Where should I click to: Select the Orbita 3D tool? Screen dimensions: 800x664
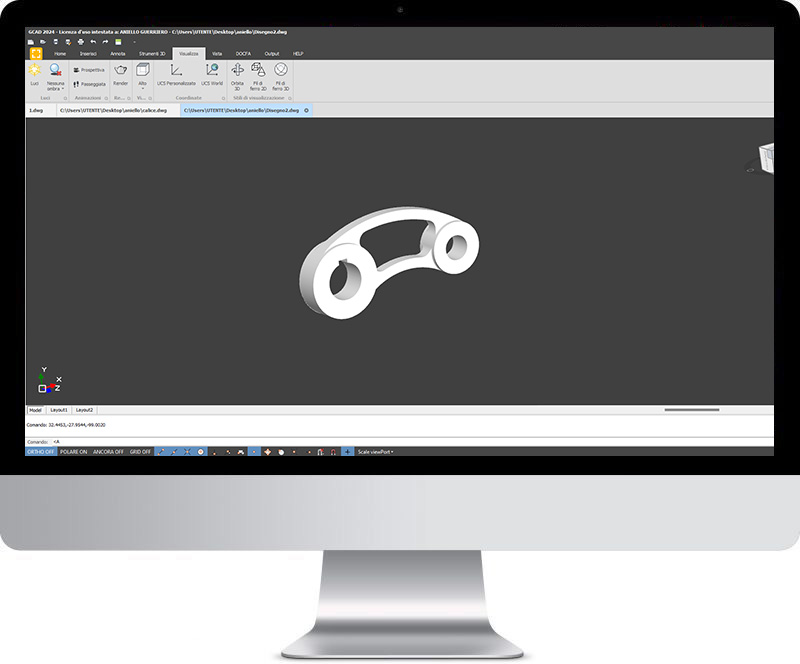click(237, 73)
